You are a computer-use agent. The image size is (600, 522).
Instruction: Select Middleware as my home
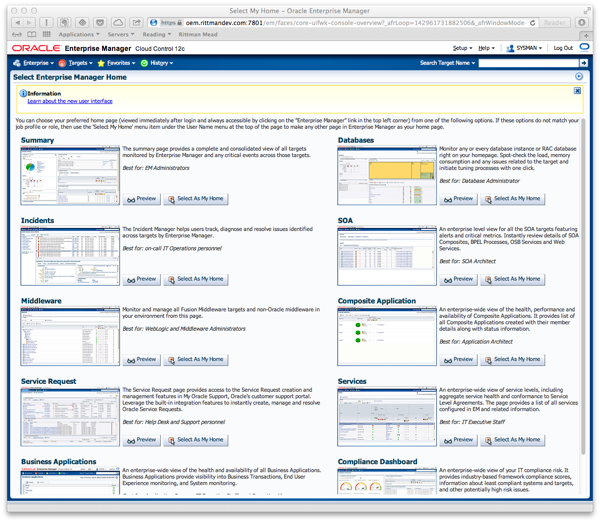click(196, 360)
